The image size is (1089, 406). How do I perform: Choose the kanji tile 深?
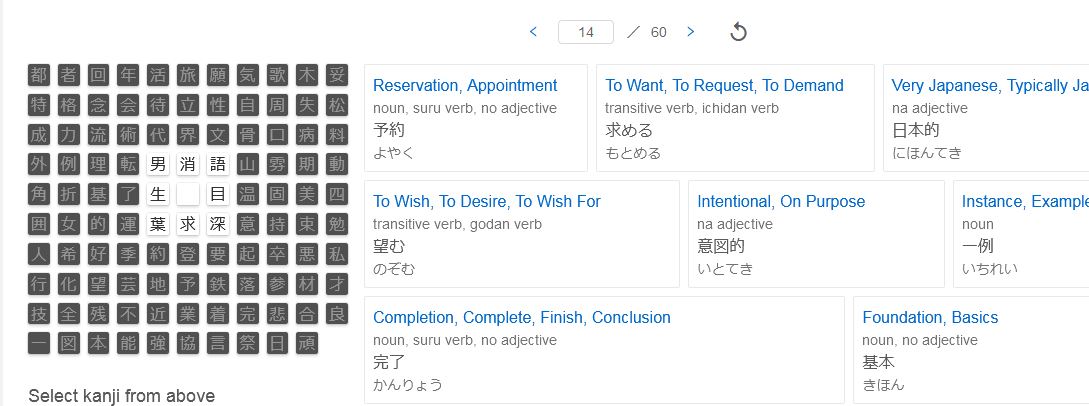pos(218,224)
